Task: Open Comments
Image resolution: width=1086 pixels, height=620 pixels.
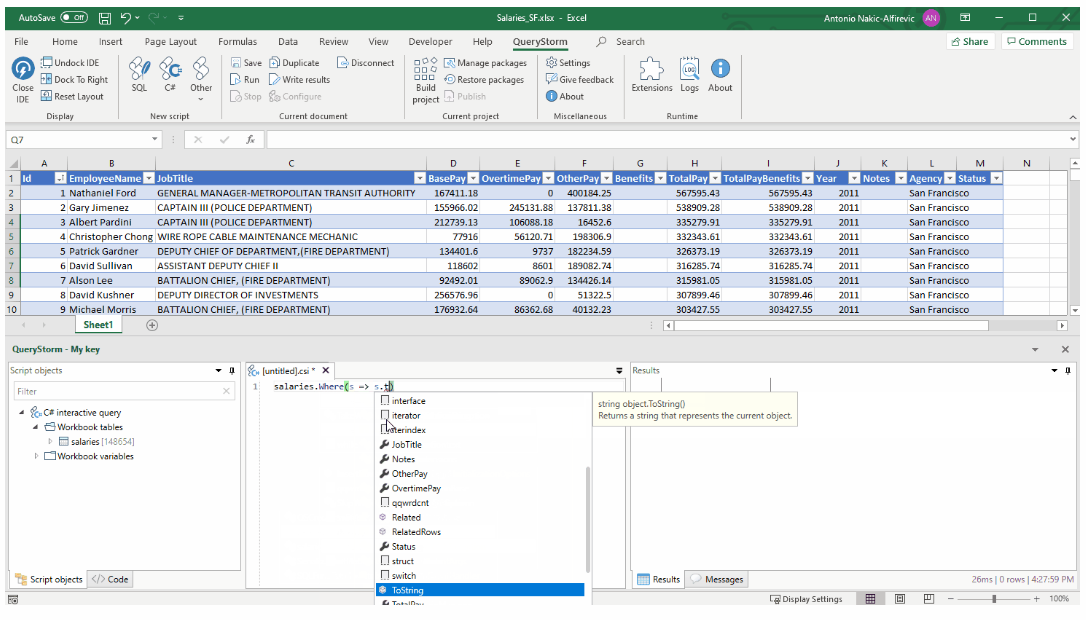Action: tap(1037, 42)
